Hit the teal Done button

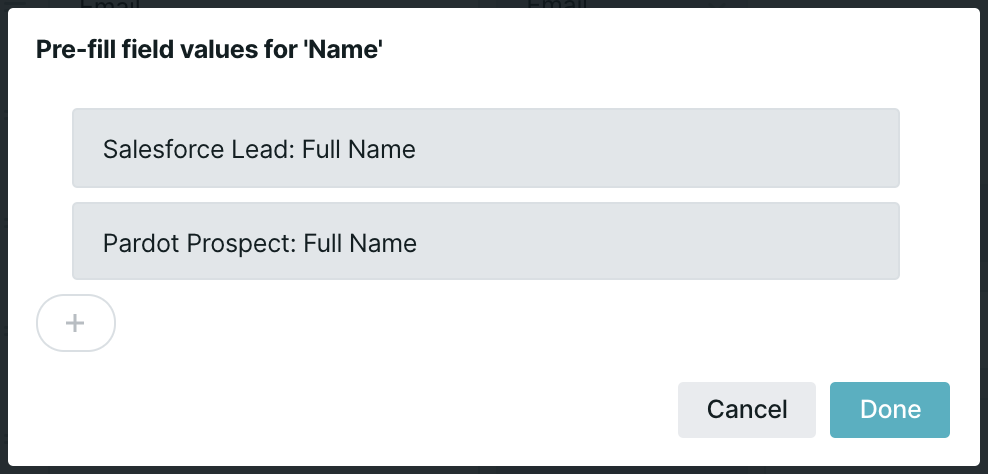pyautogui.click(x=889, y=409)
